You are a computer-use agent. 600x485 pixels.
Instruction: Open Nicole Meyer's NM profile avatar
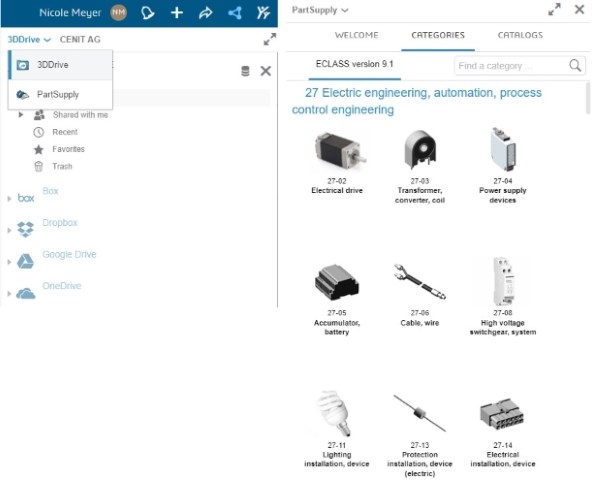118,13
